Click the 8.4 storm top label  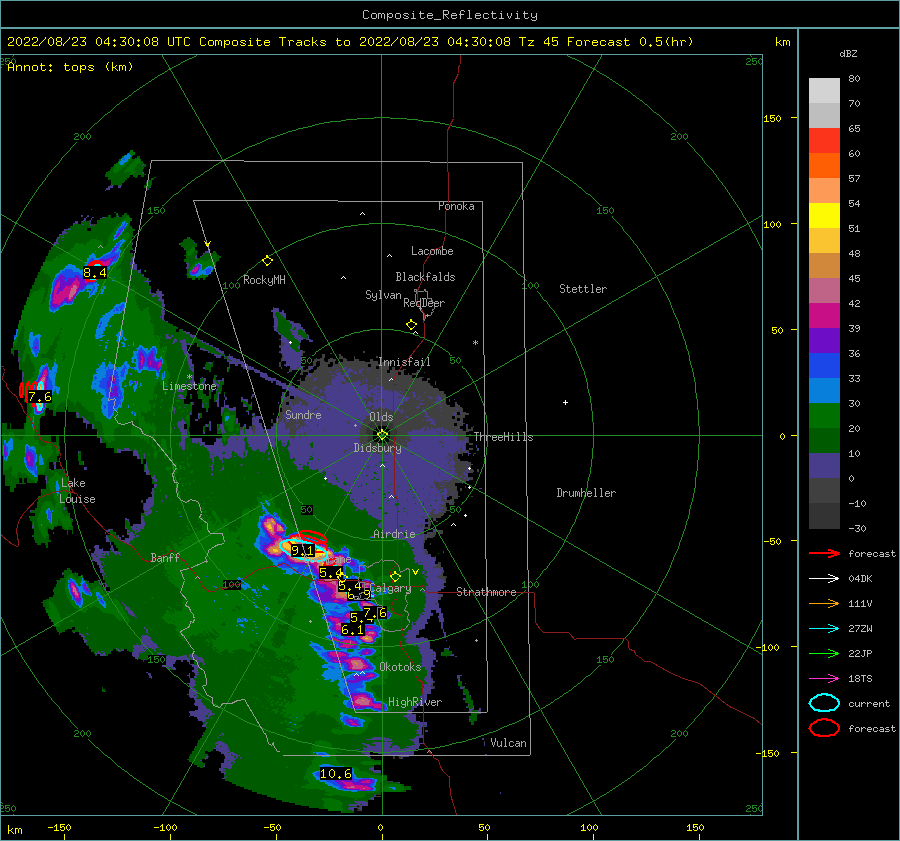tap(95, 273)
